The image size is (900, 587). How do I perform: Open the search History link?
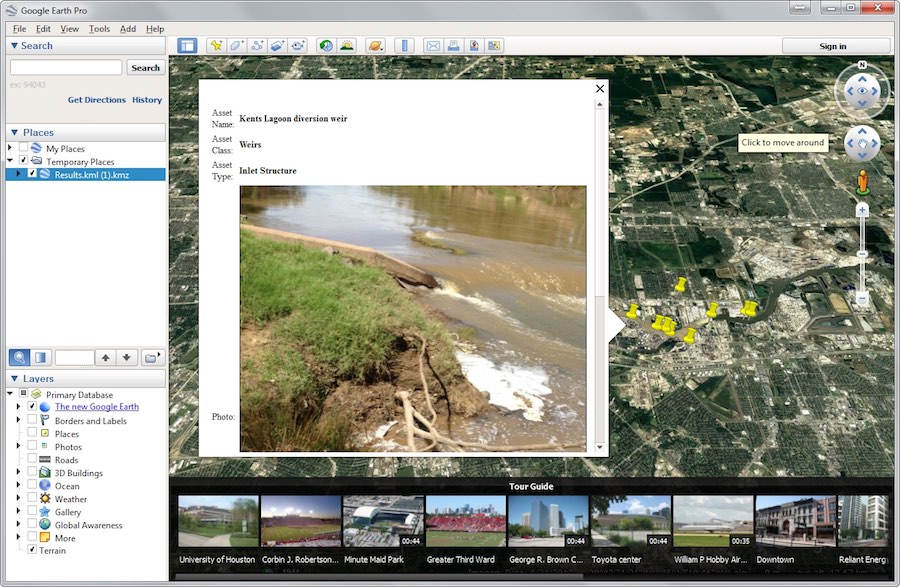pyautogui.click(x=147, y=100)
